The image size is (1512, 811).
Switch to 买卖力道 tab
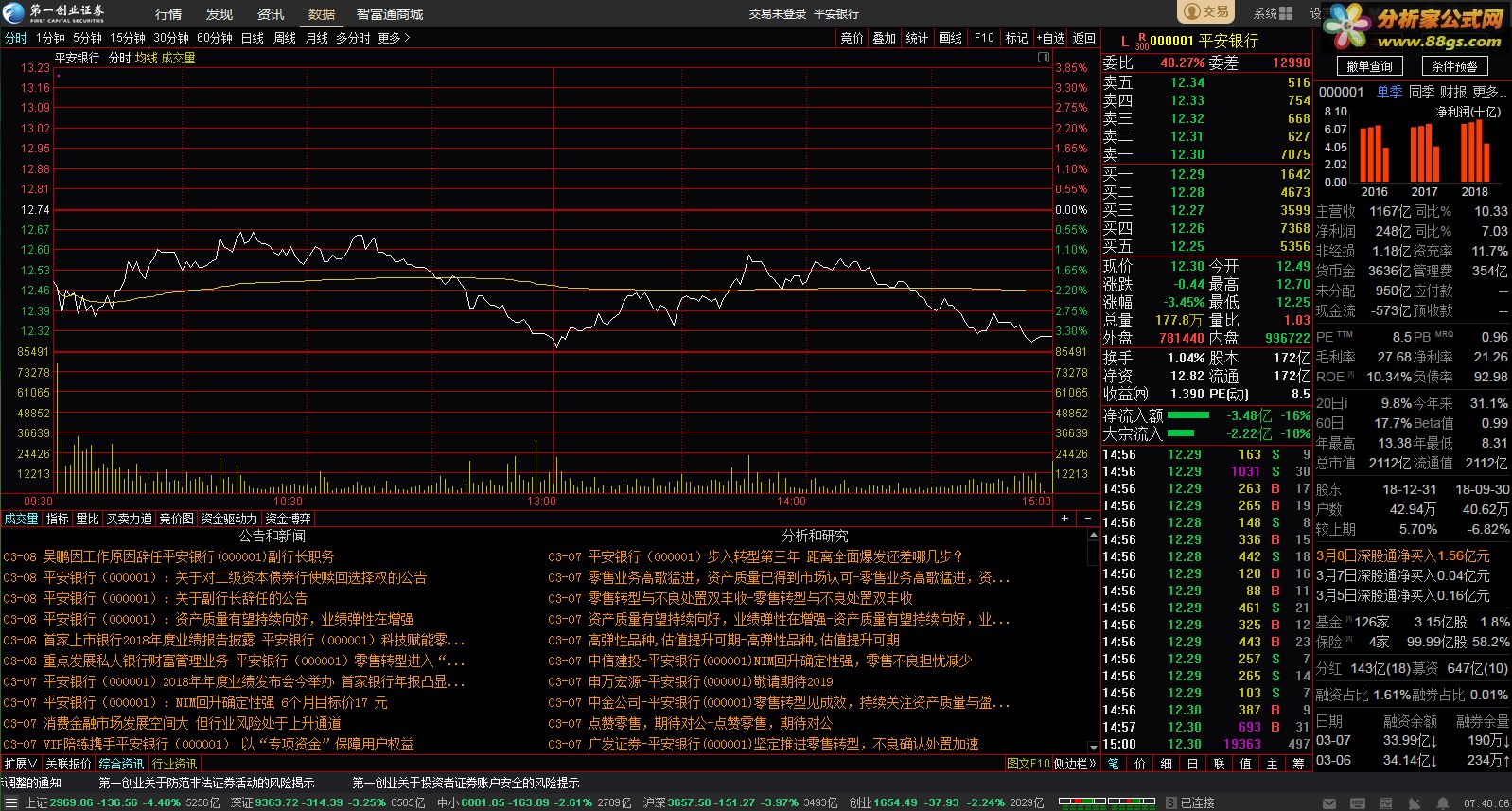click(129, 519)
